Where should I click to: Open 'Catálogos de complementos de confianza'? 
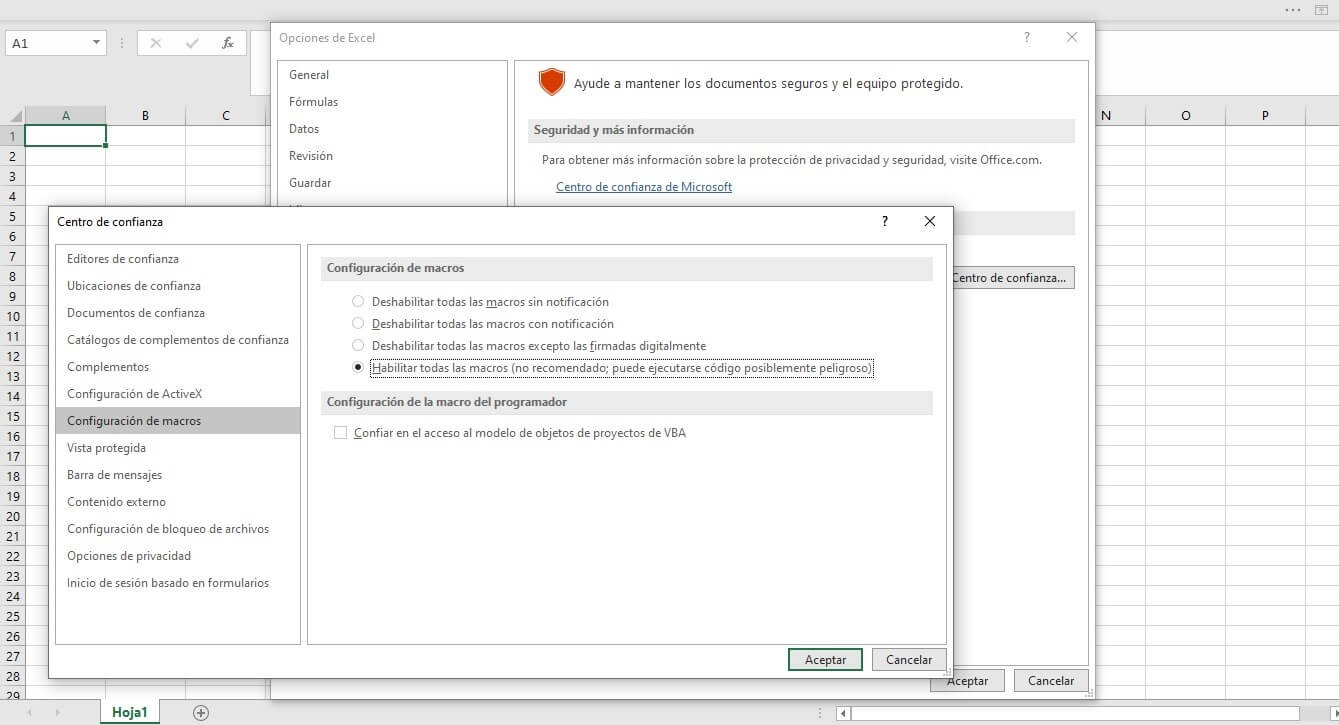[178, 340]
